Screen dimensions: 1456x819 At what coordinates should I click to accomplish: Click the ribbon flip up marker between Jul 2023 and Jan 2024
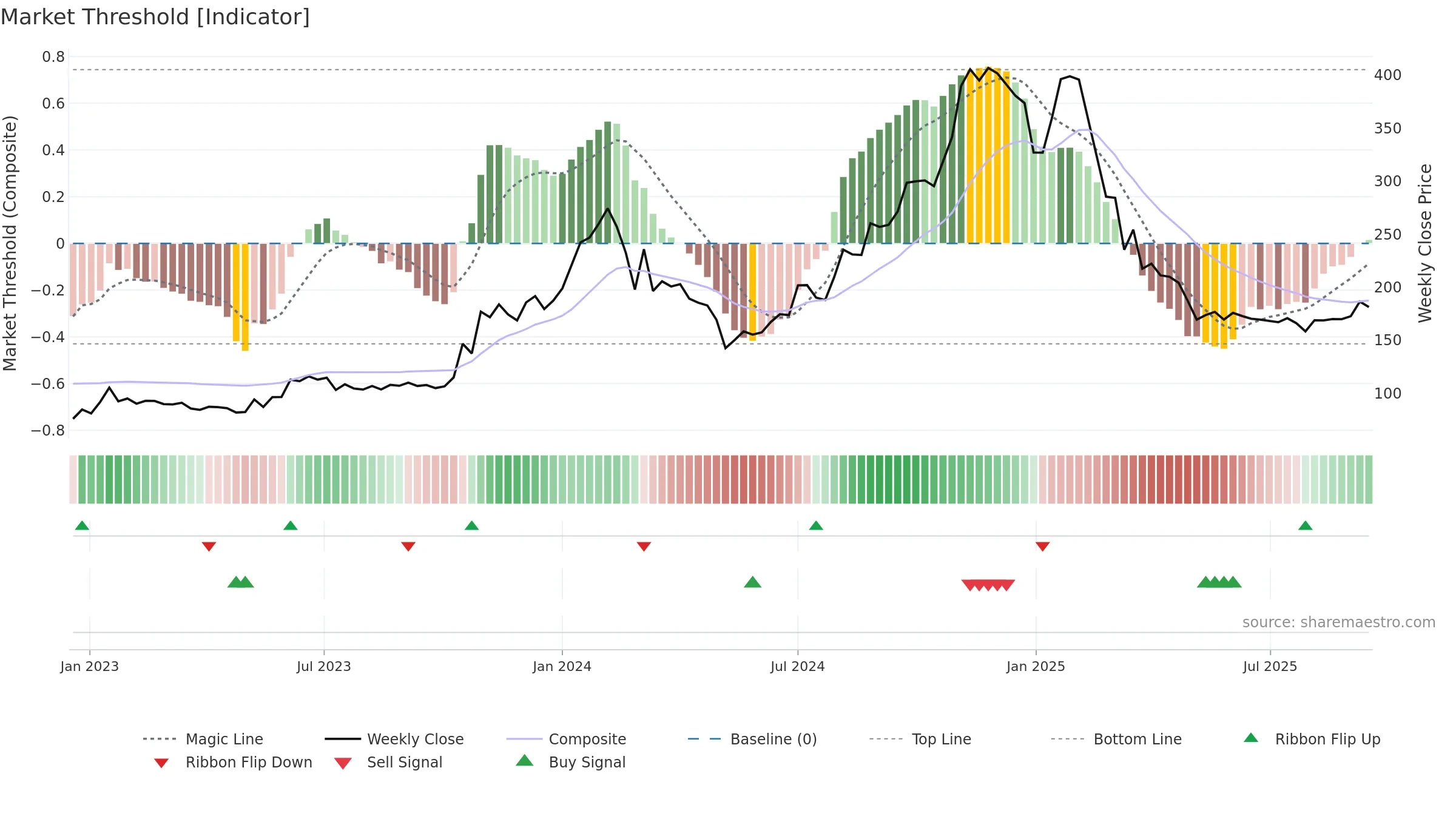[471, 525]
